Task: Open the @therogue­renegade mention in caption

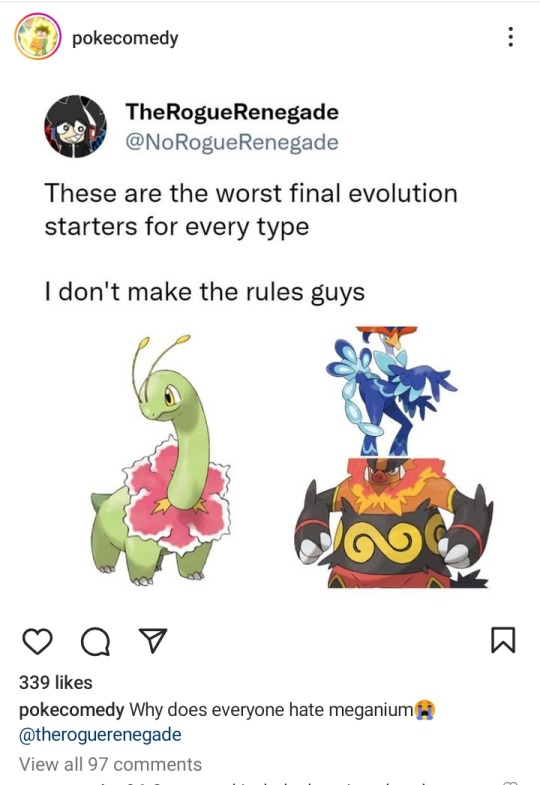Action: click(x=100, y=734)
